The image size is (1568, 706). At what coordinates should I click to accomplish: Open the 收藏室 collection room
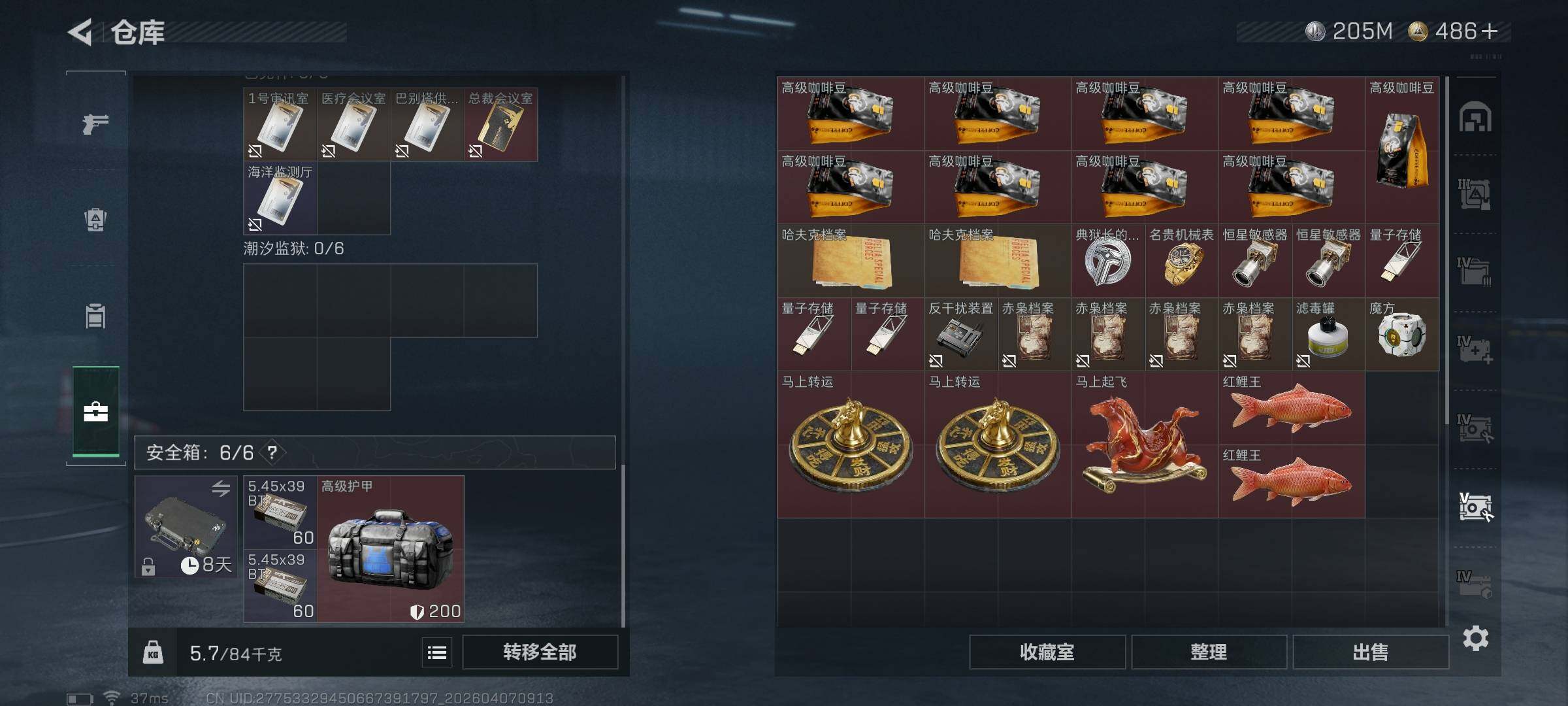click(x=1047, y=652)
